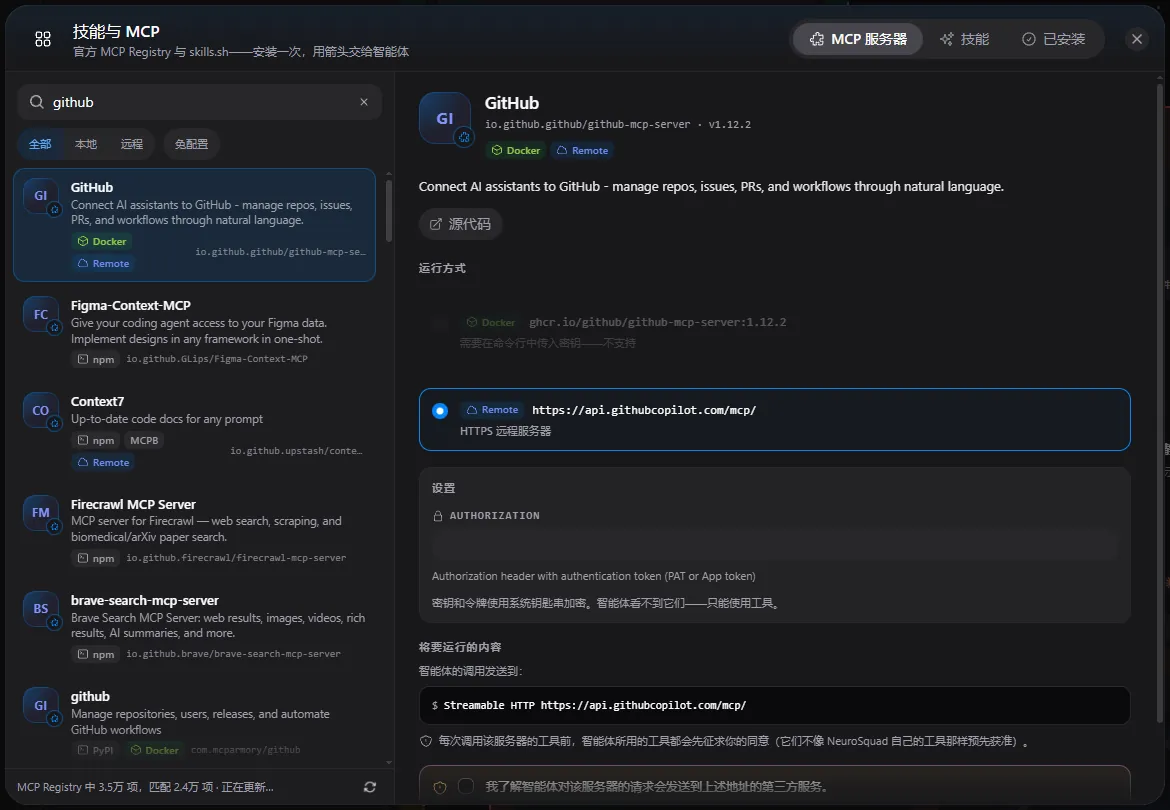This screenshot has width=1170, height=810.
Task: Select the Remote HTTPS run option radio
Action: tap(440, 410)
